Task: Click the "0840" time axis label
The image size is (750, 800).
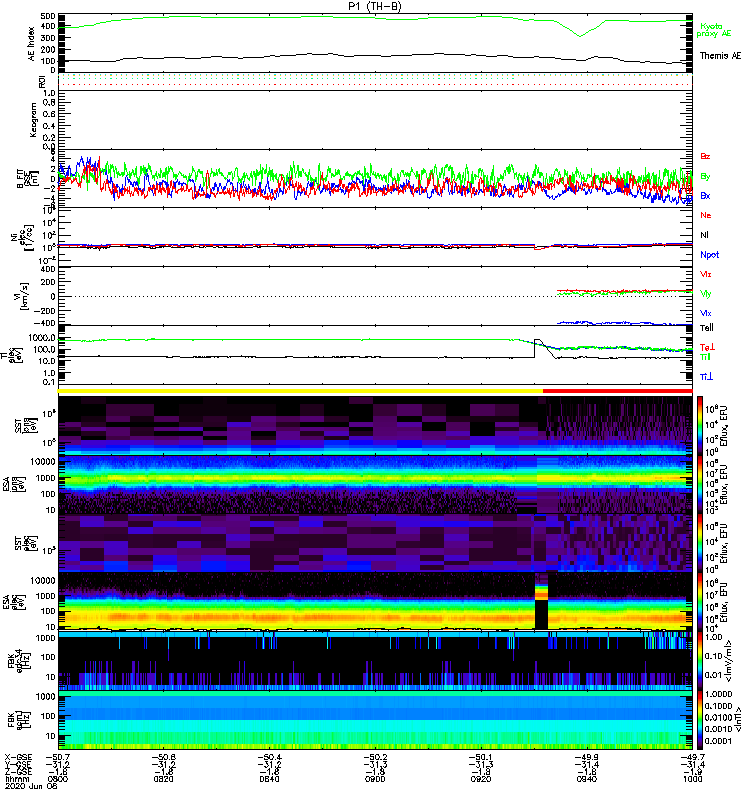Action: tap(269, 779)
